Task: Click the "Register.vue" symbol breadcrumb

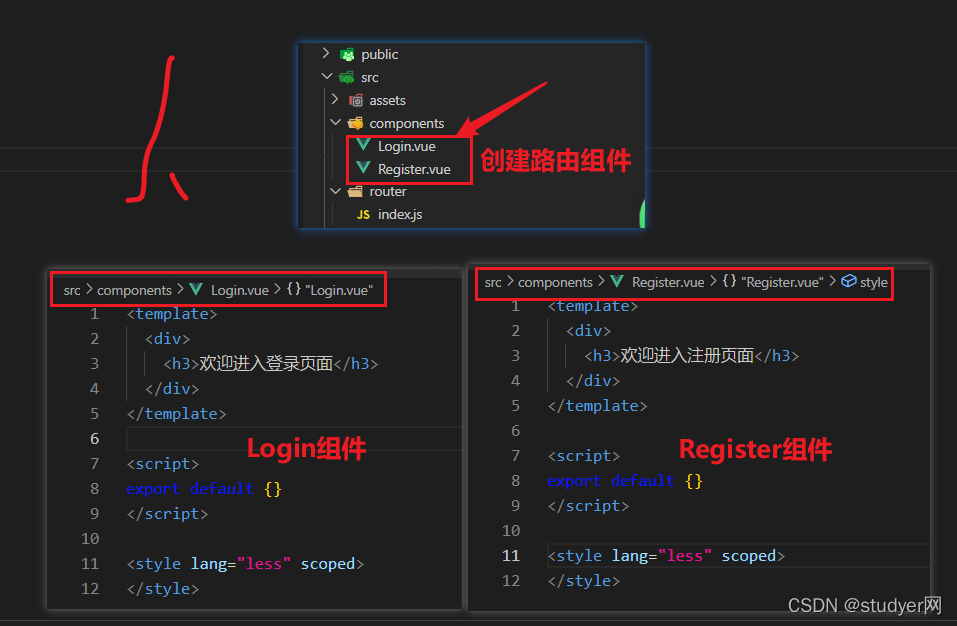Action: [x=782, y=282]
